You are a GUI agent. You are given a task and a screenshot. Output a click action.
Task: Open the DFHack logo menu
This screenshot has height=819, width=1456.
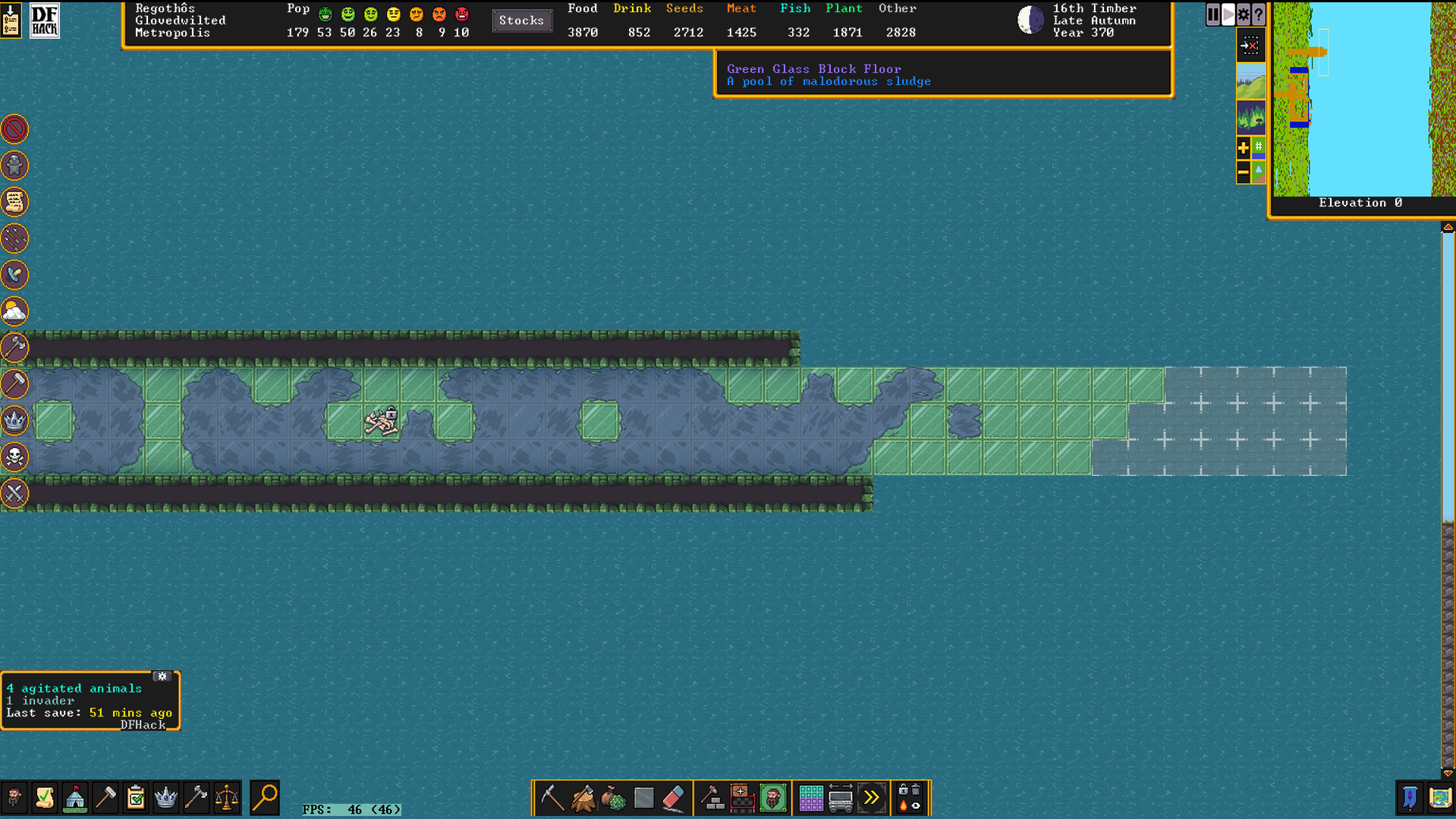(x=45, y=20)
